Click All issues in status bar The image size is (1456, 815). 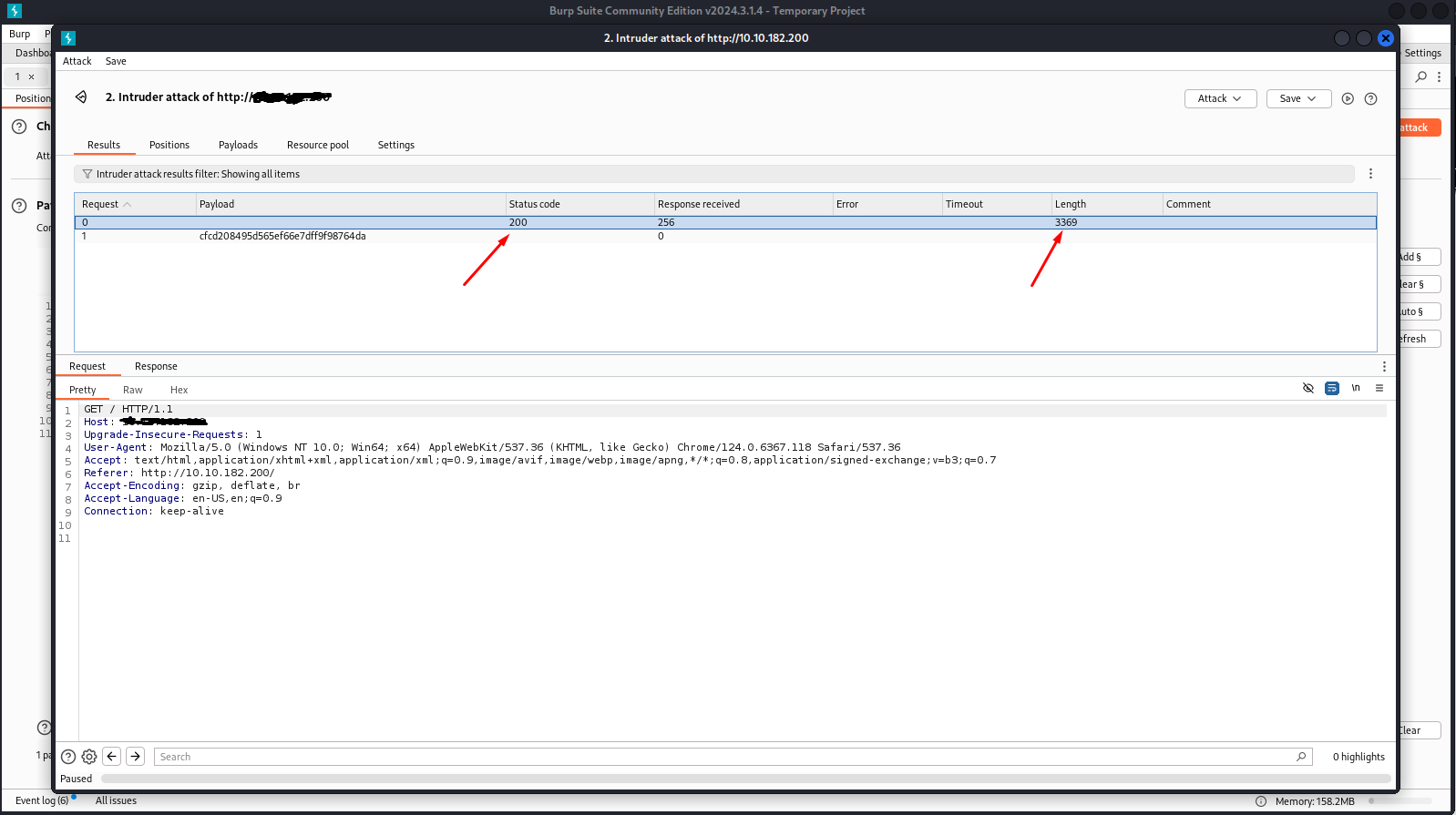coord(116,800)
